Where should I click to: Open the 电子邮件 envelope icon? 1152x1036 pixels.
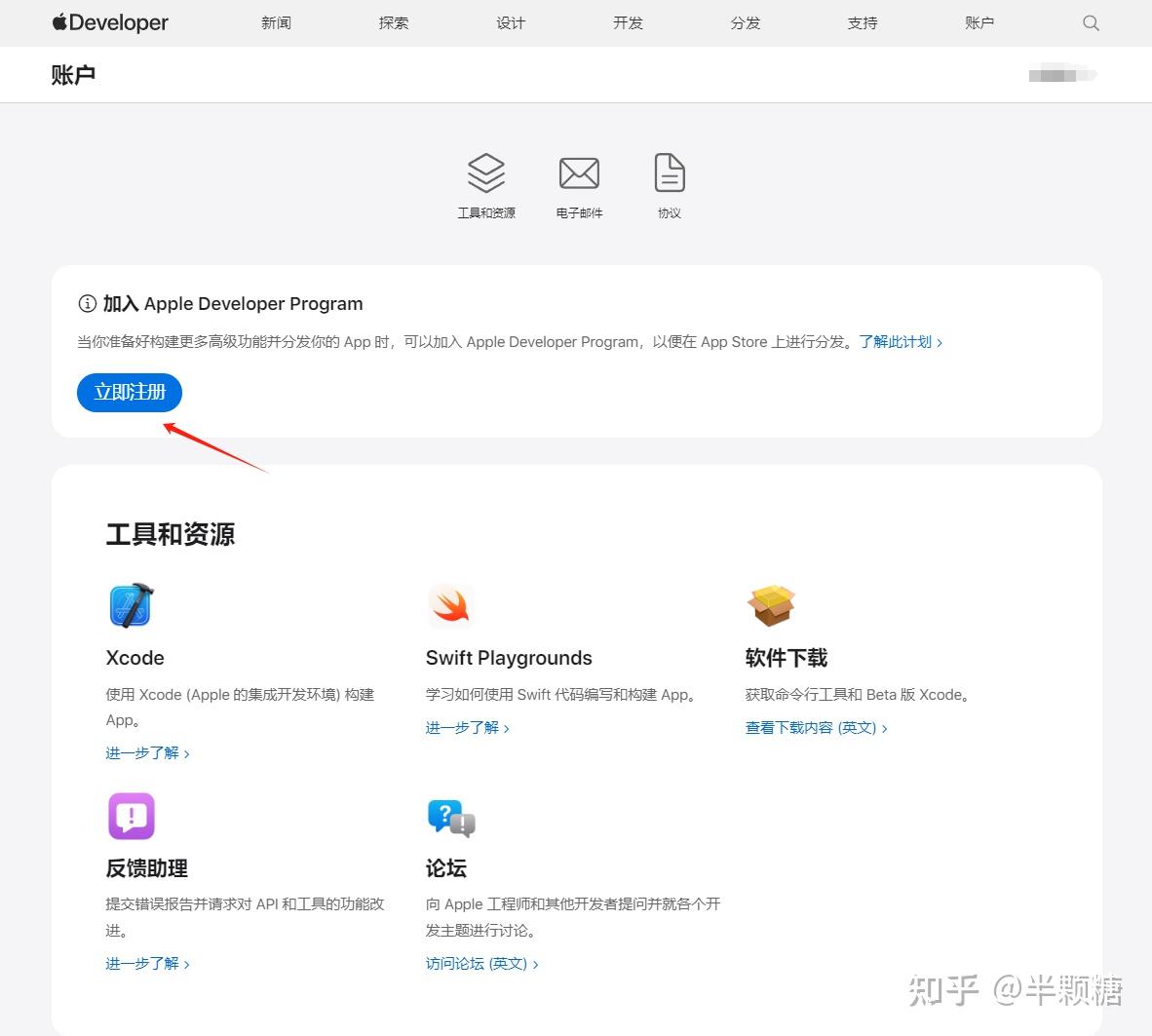[x=579, y=174]
